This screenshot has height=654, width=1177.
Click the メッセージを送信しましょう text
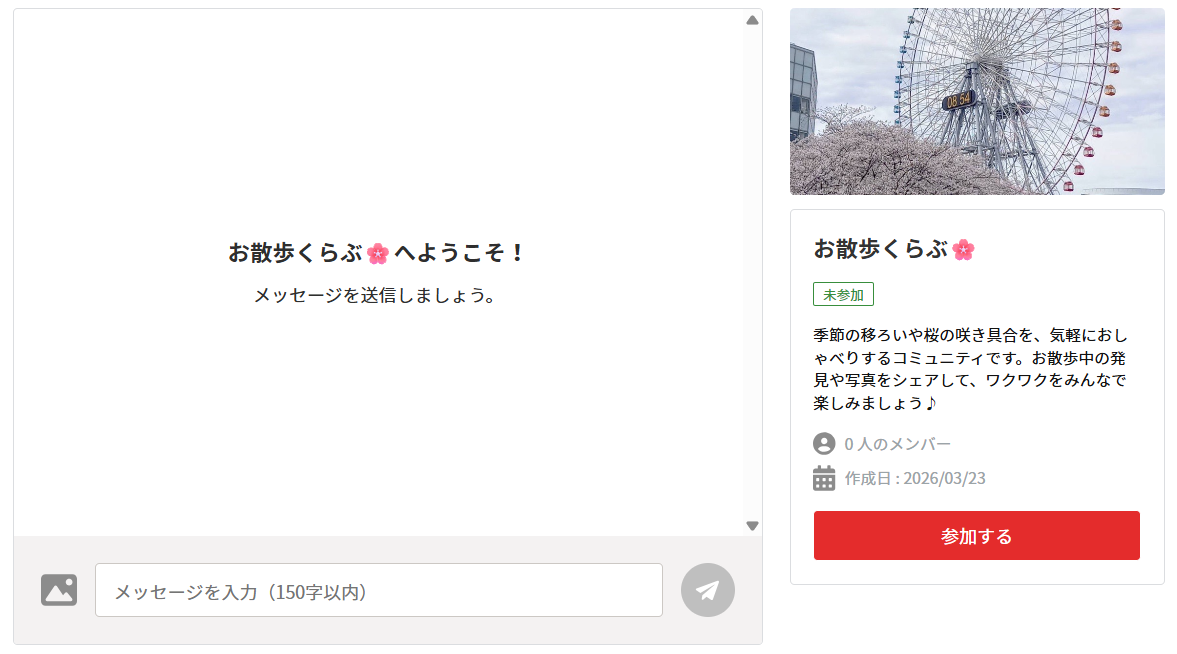click(x=375, y=296)
